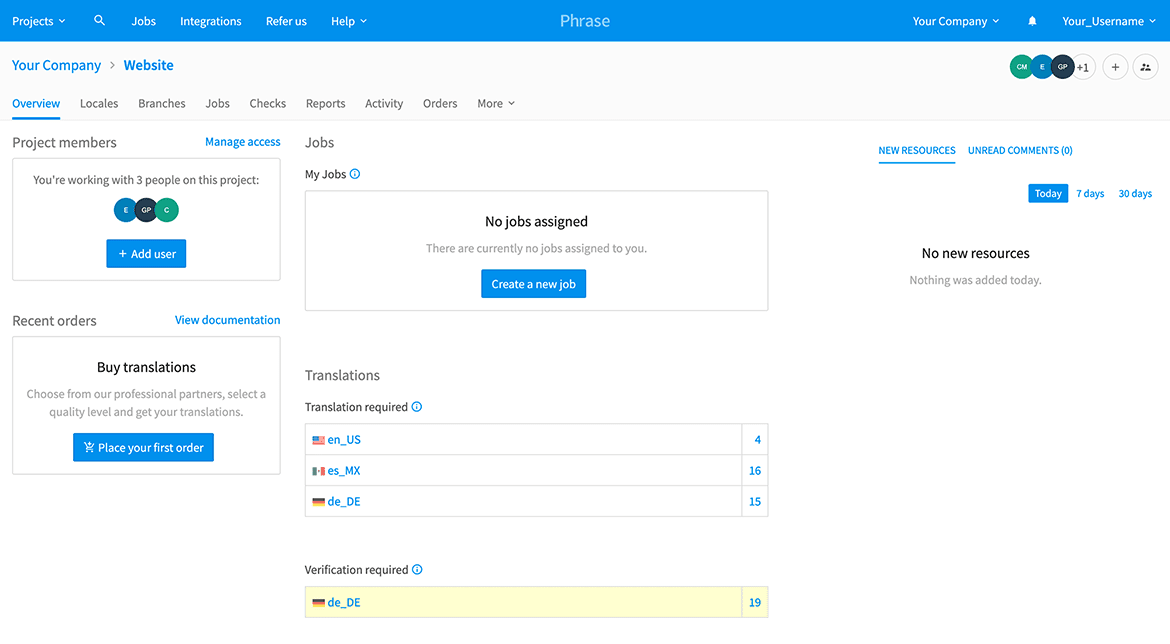1170x644 pixels.
Task: Click the CM avatar in header
Action: pyautogui.click(x=1021, y=67)
